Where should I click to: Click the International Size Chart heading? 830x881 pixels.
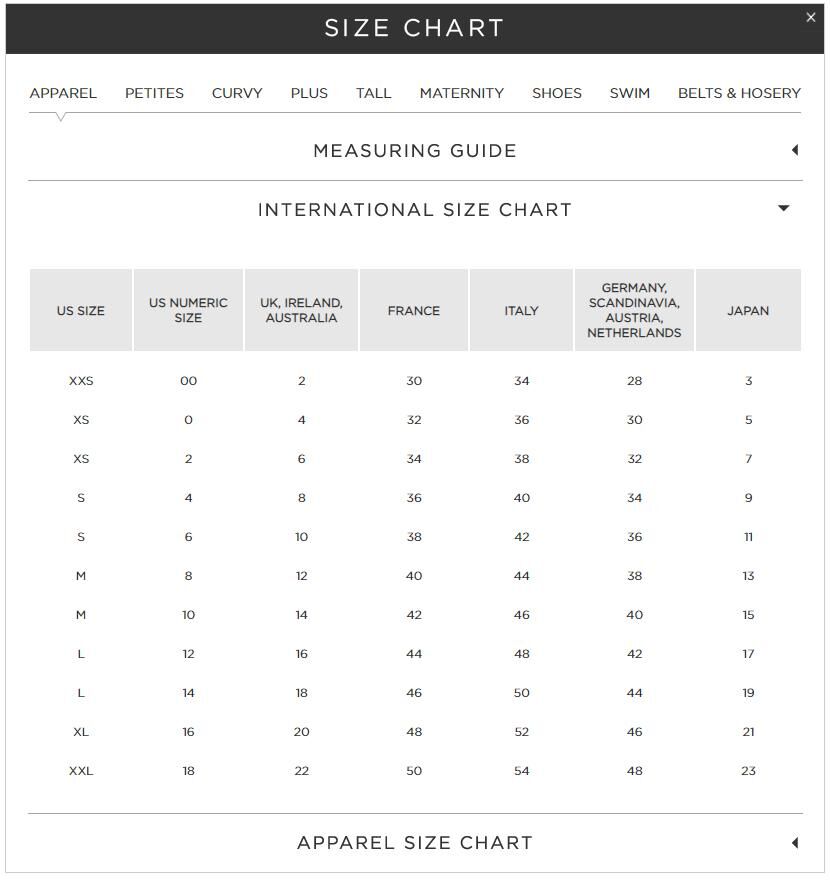pyautogui.click(x=415, y=210)
